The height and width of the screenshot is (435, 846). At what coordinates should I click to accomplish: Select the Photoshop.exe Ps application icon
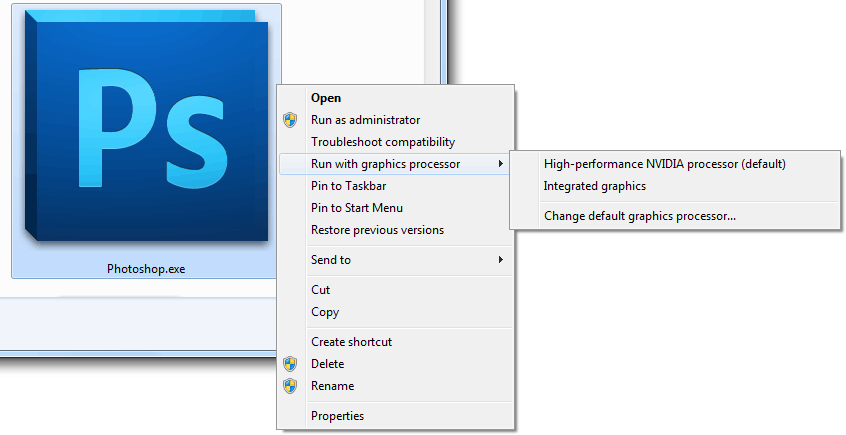click(x=147, y=125)
